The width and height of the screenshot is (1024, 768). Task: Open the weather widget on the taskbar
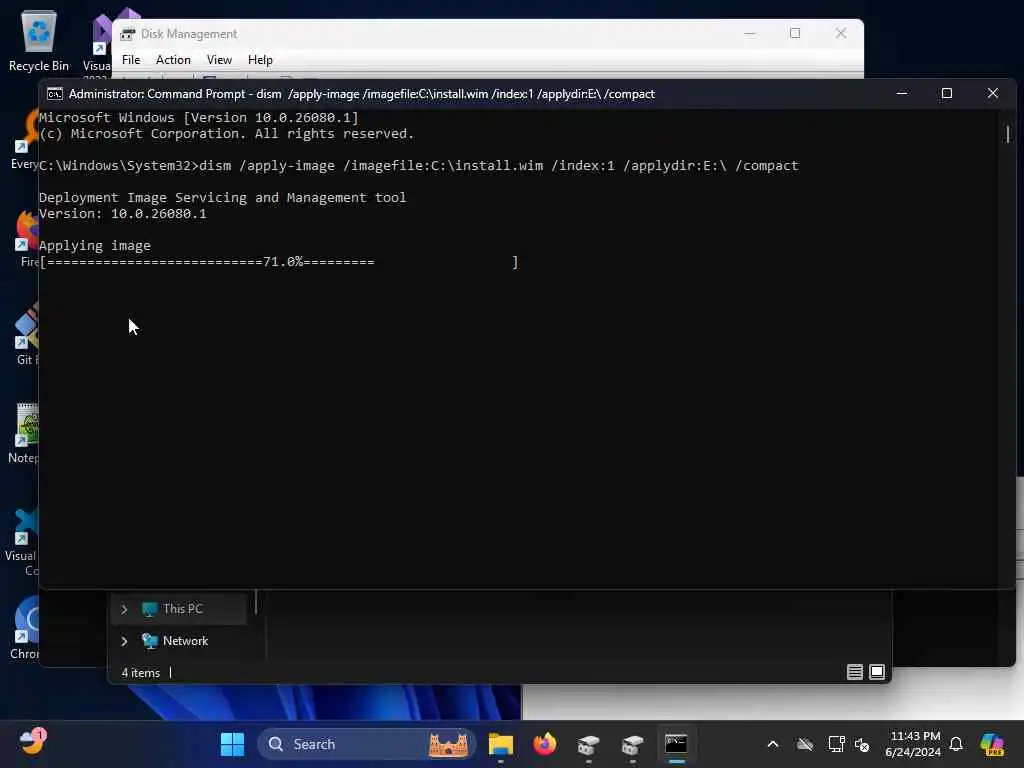click(31, 743)
